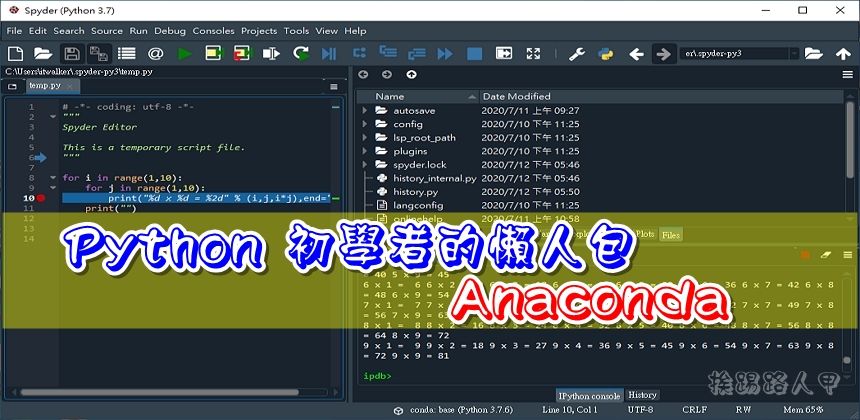Open the Run menu
Viewport: 860px width, 420px height.
[x=139, y=31]
